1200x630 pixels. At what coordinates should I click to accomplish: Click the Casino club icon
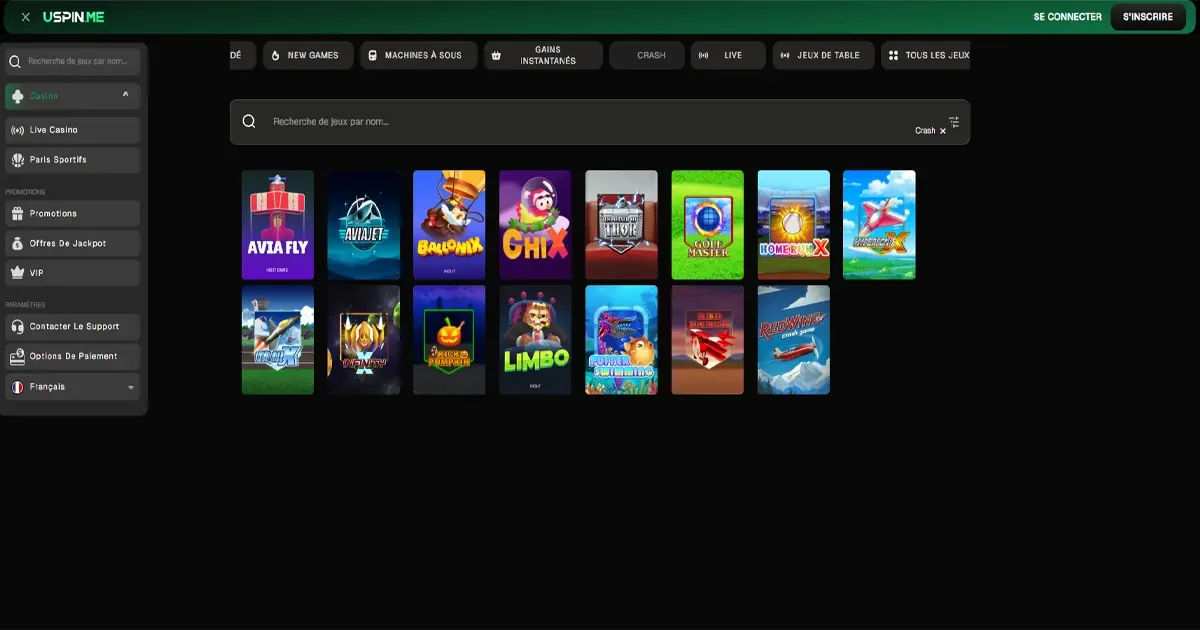17,96
